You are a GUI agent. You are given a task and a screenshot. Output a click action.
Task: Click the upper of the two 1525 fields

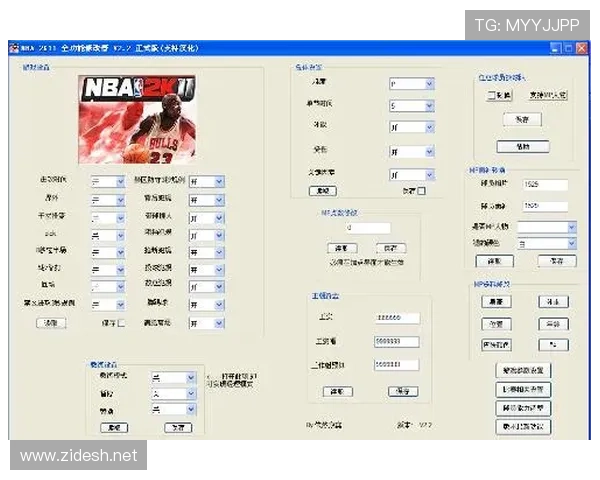(545, 184)
